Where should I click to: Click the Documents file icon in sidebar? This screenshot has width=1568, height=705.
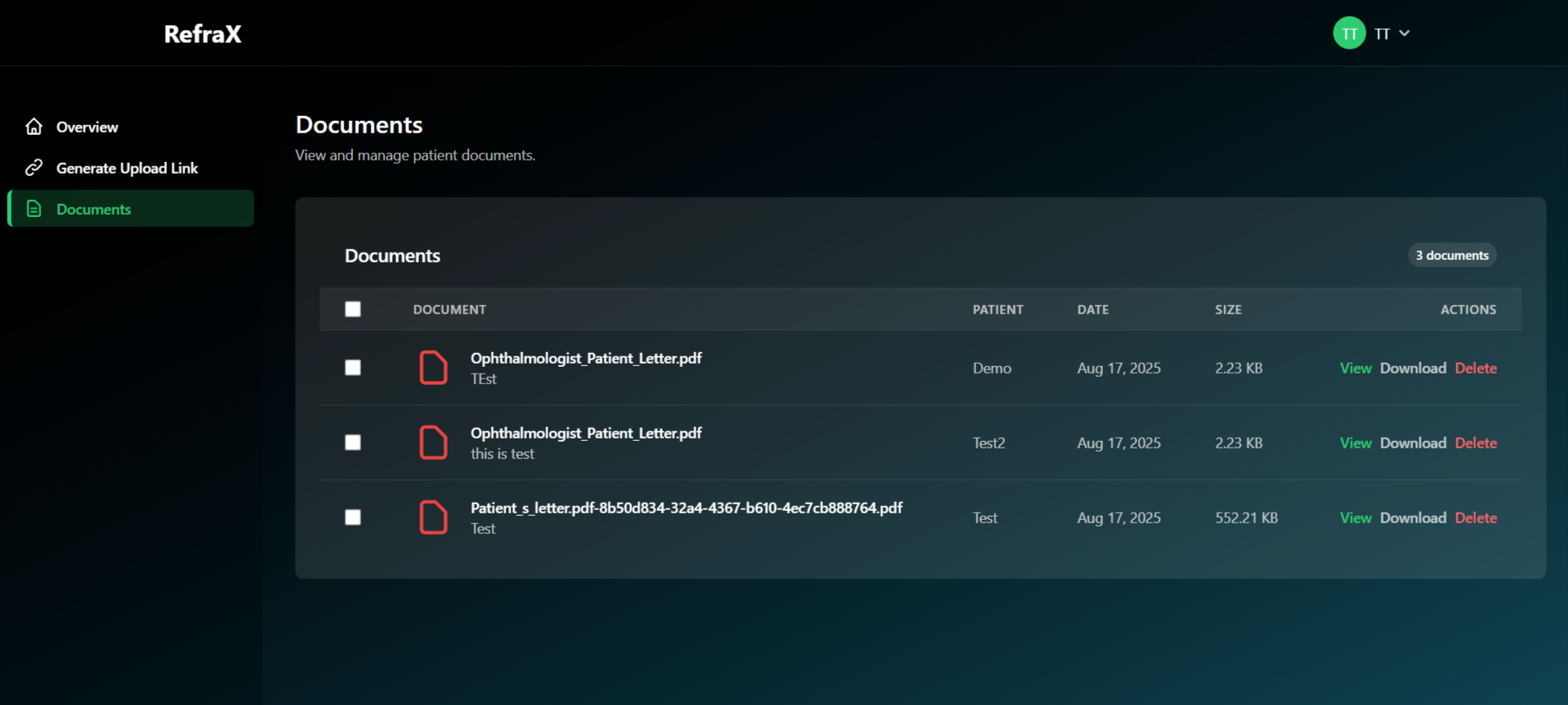pos(34,209)
